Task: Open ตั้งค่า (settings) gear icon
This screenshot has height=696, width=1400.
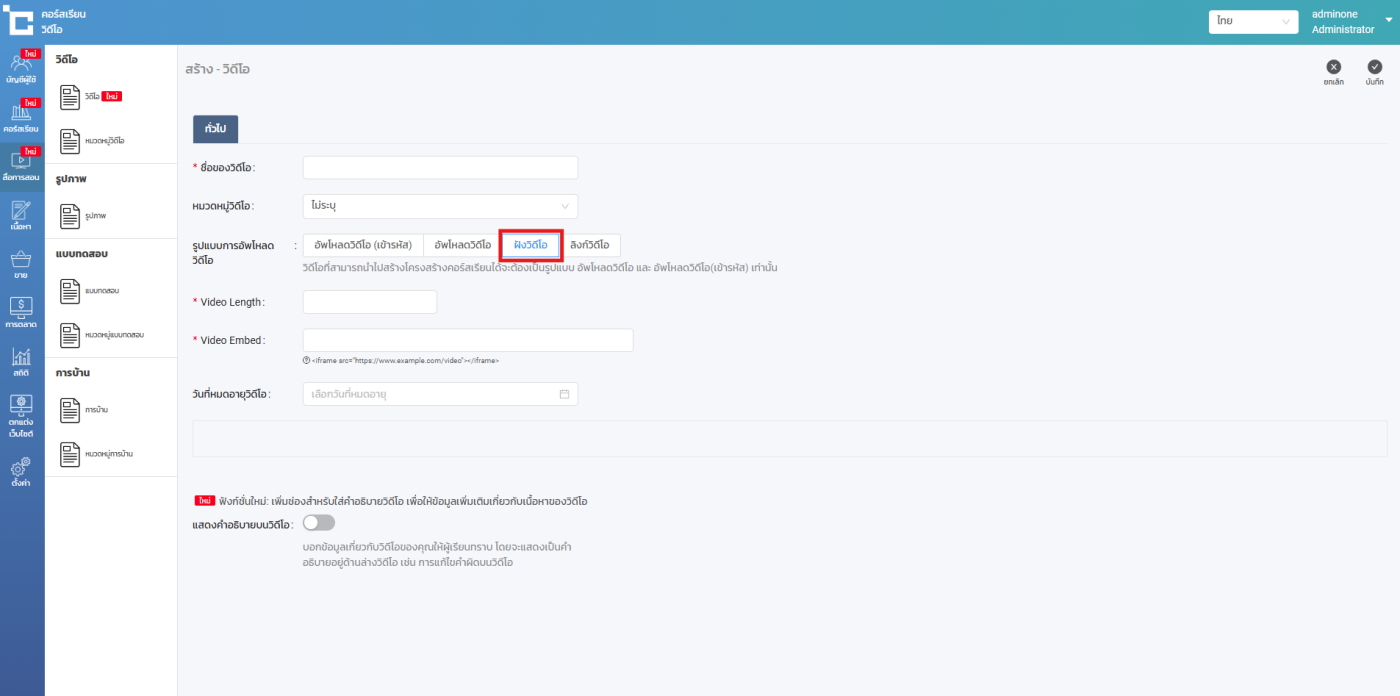Action: coord(21,471)
